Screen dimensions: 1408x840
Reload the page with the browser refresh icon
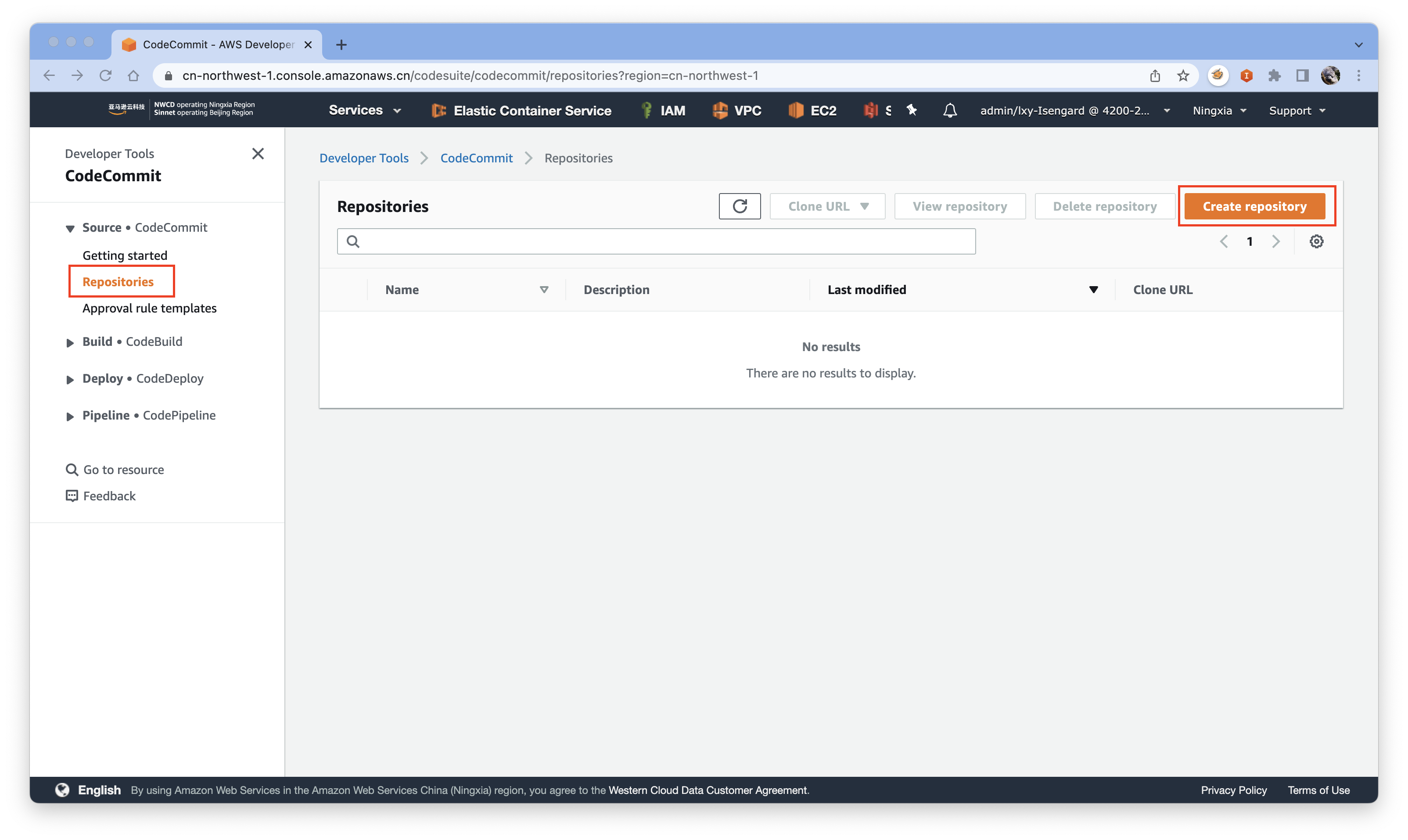click(105, 75)
